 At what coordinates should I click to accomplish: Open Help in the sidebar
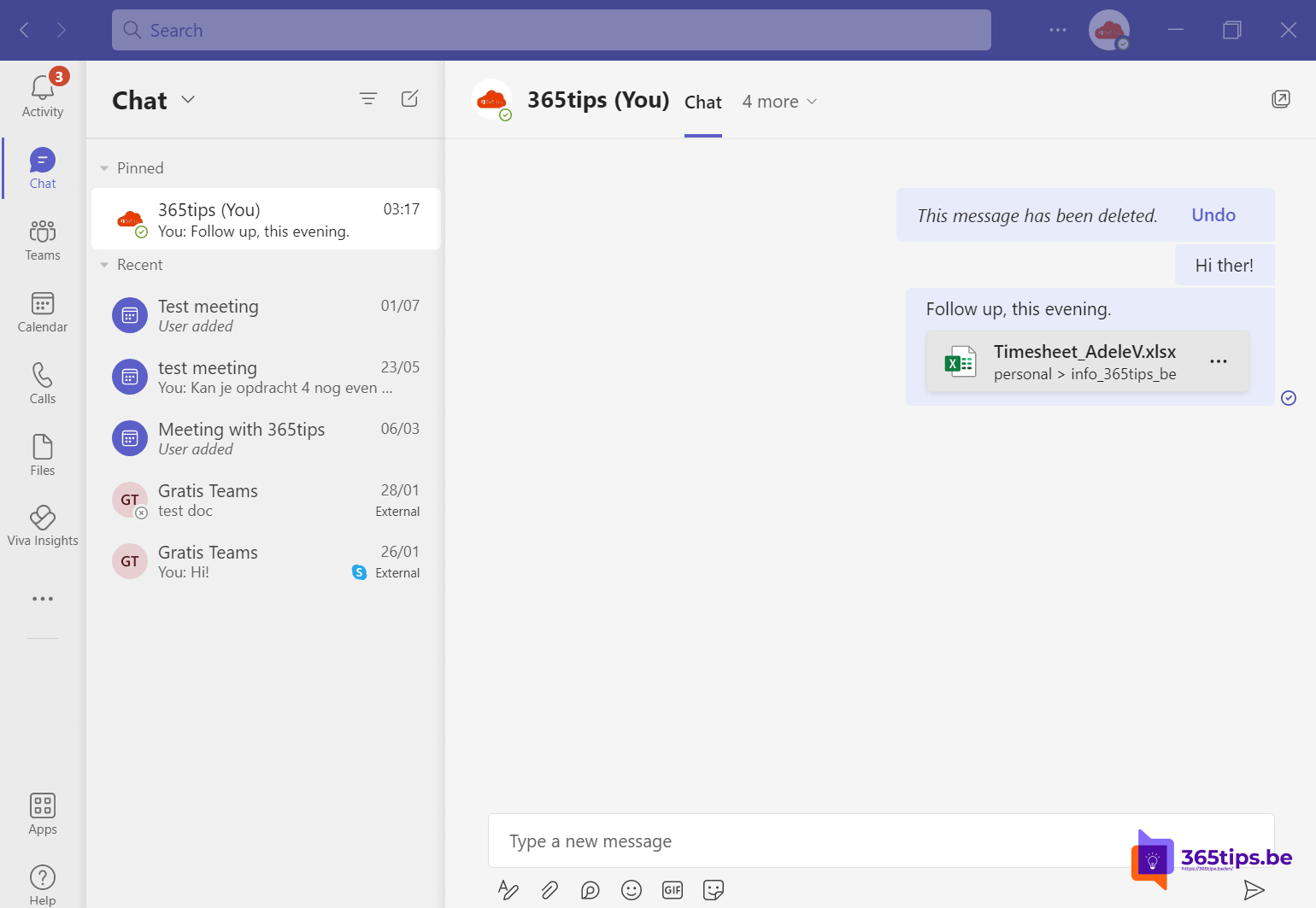tap(43, 885)
